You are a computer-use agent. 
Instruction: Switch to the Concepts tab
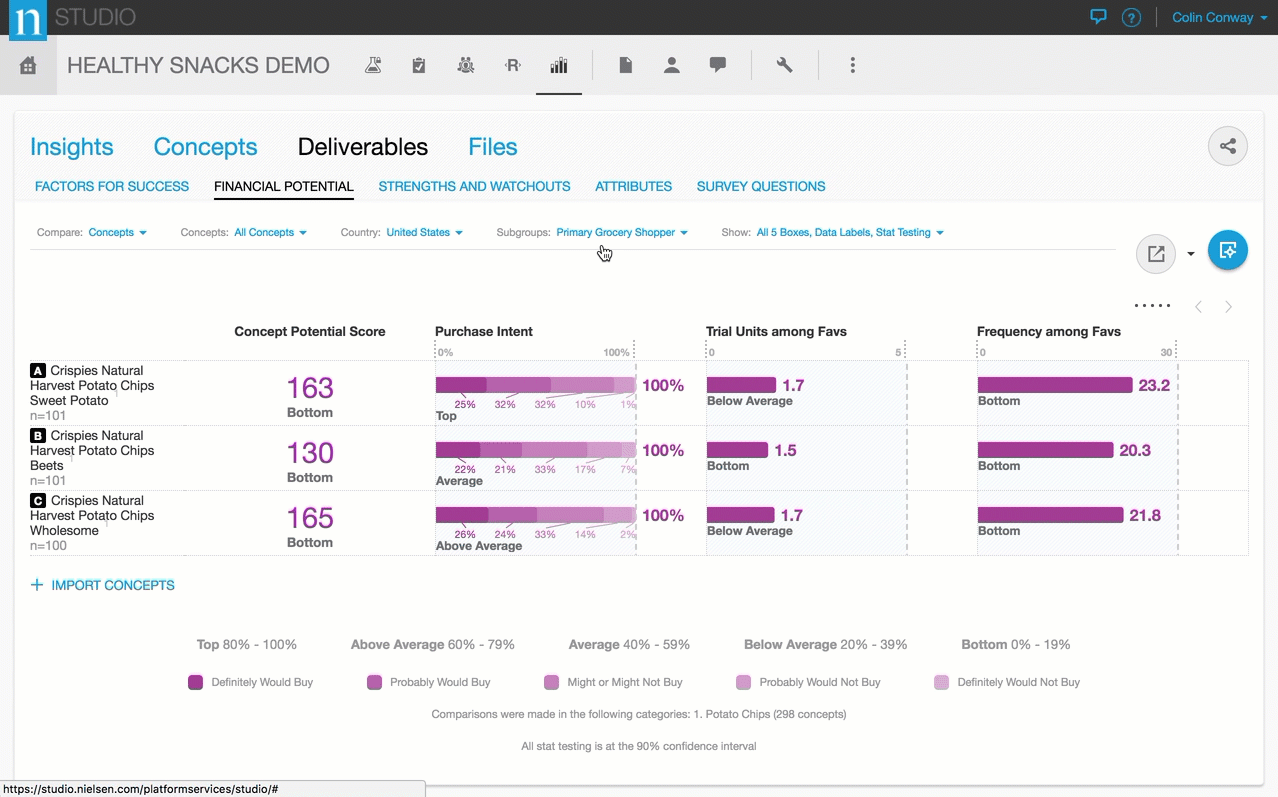[x=205, y=147]
